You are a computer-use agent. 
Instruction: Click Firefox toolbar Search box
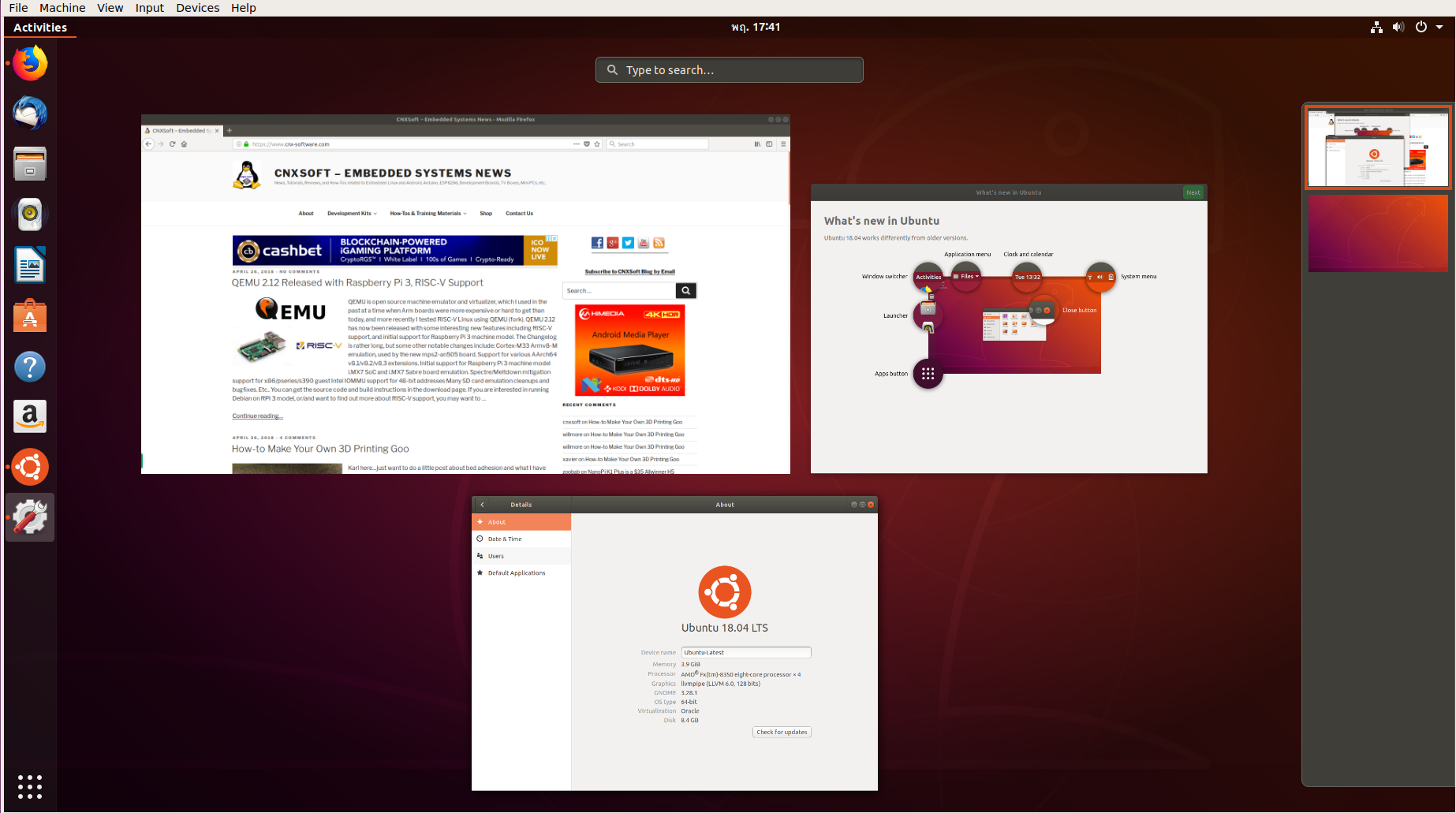658,144
